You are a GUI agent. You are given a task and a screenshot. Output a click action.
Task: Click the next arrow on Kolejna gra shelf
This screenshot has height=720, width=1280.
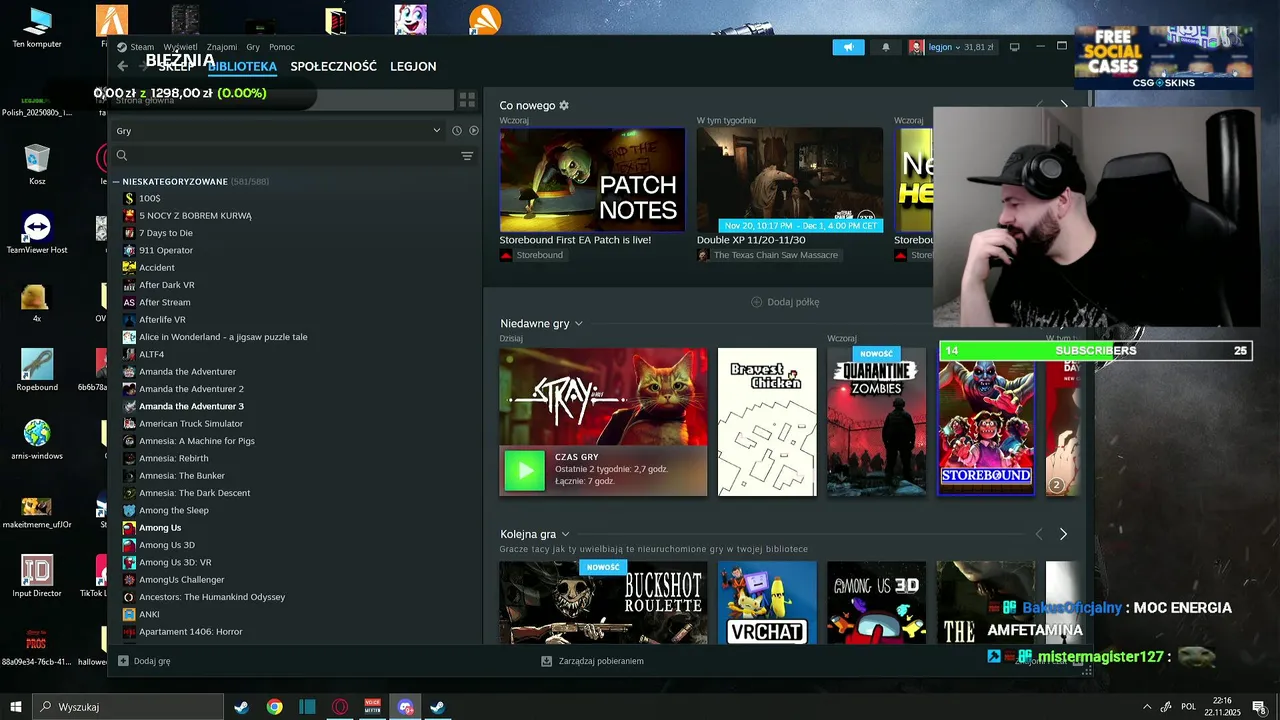coord(1063,535)
